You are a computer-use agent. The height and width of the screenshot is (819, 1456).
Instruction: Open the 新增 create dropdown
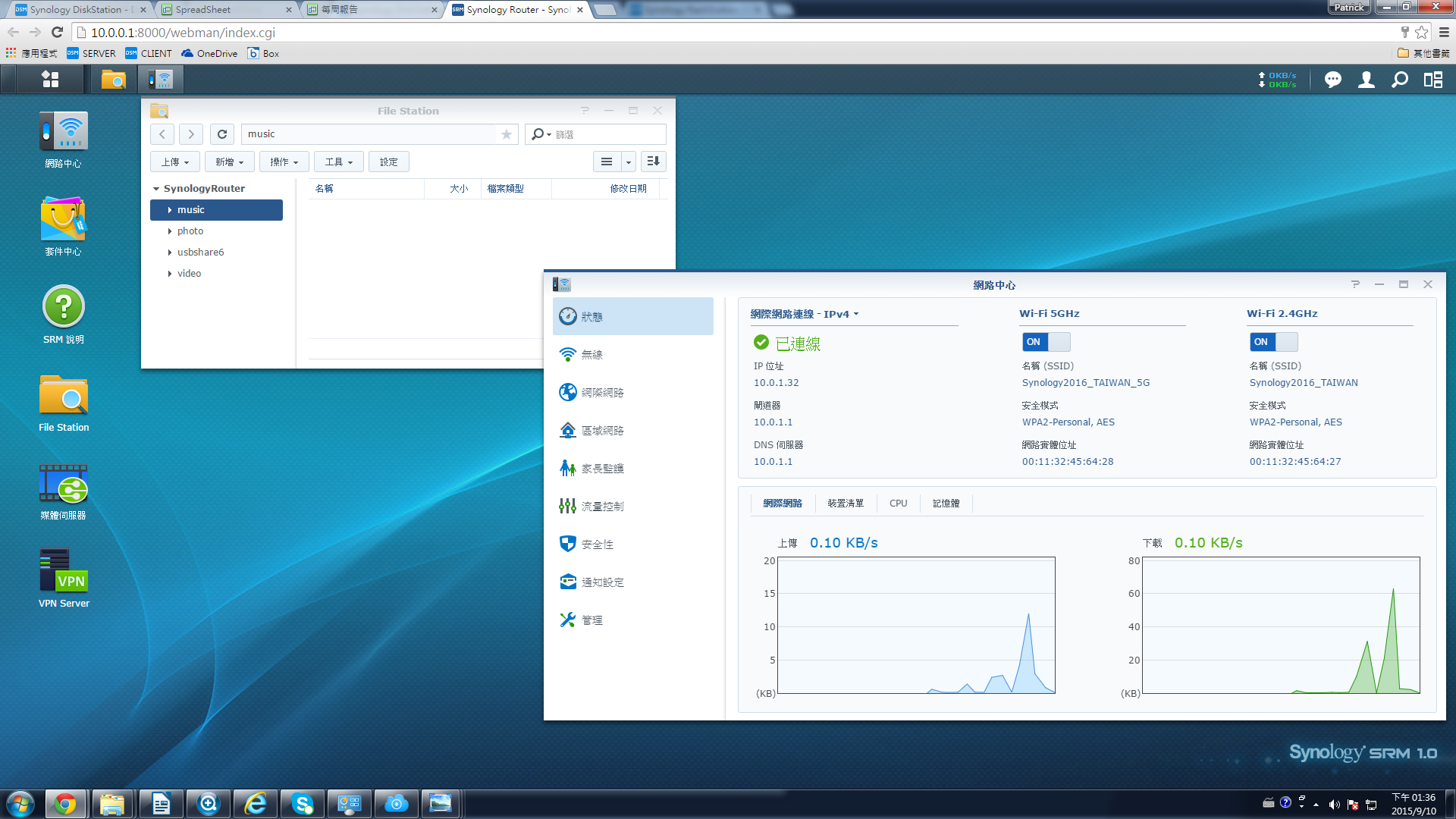[229, 162]
